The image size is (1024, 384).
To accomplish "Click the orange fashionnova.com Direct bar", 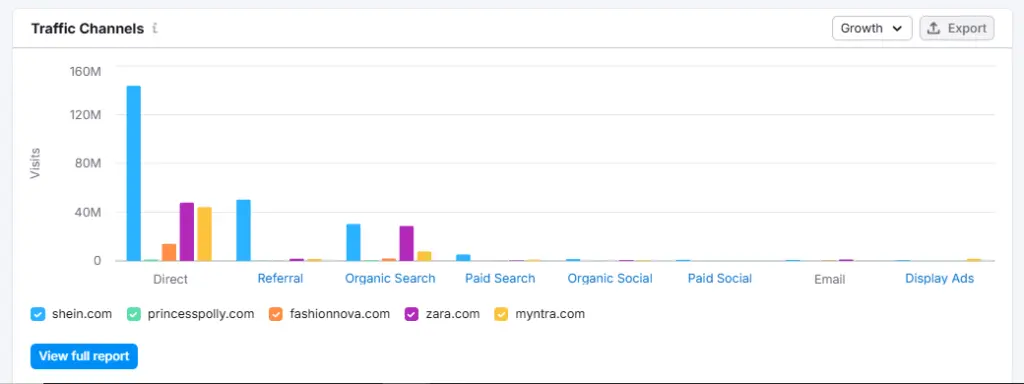I will [x=169, y=252].
